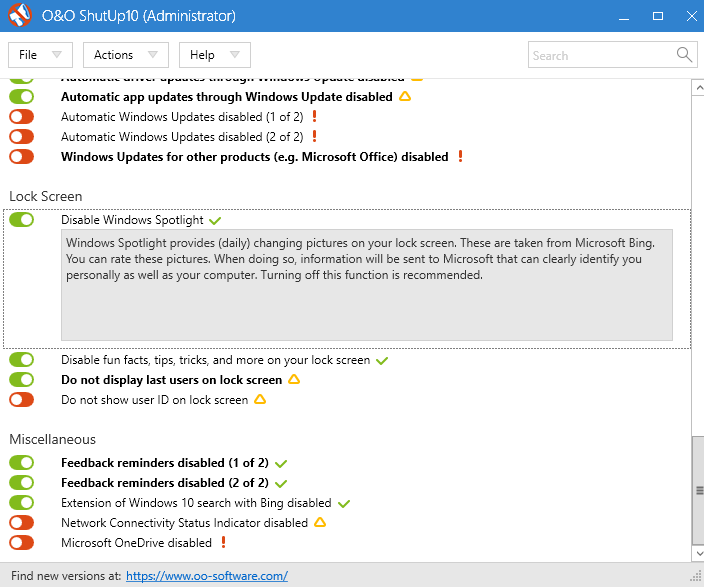Enable Automatic Windows Updates disabled (1 of 2) switch

22,116
